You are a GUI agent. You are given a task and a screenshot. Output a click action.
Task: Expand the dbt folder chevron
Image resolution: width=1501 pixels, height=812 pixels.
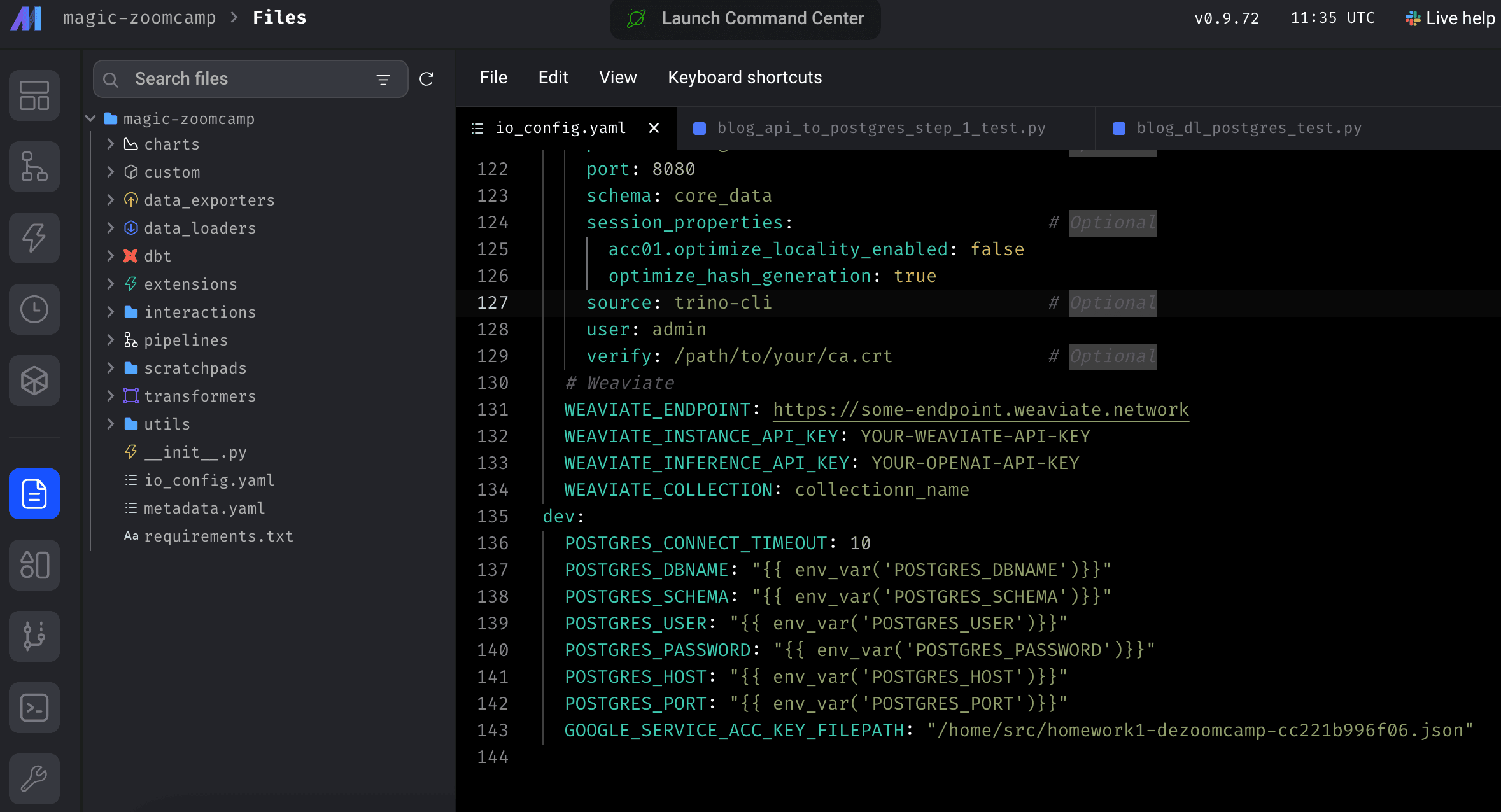coord(111,256)
